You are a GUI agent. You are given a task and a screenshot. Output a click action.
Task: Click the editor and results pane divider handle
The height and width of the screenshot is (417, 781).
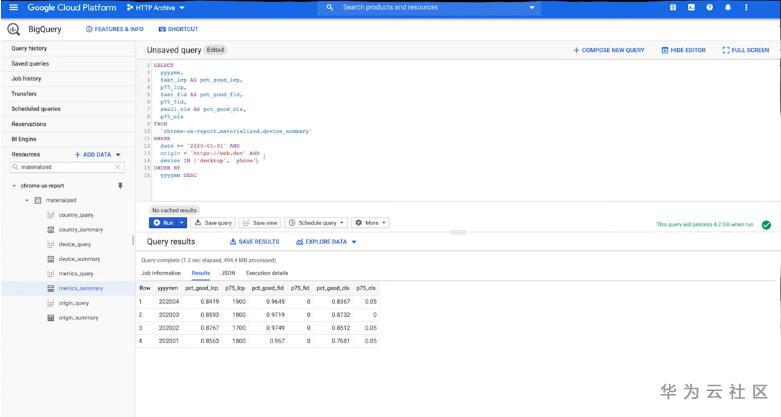[458, 232]
